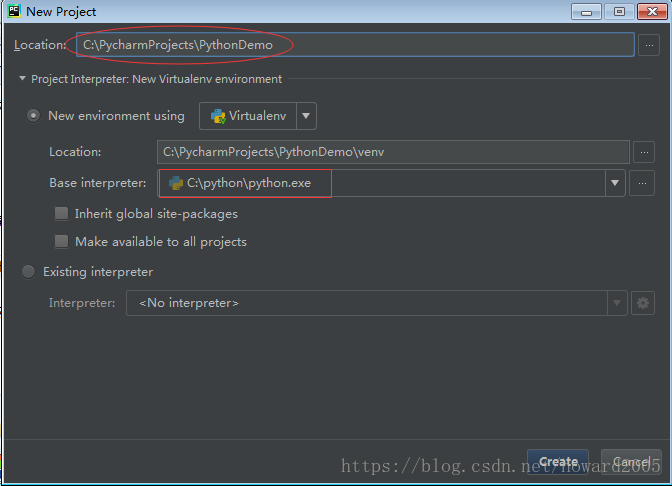Enable Inherit global site-packages checkbox

pos(61,213)
